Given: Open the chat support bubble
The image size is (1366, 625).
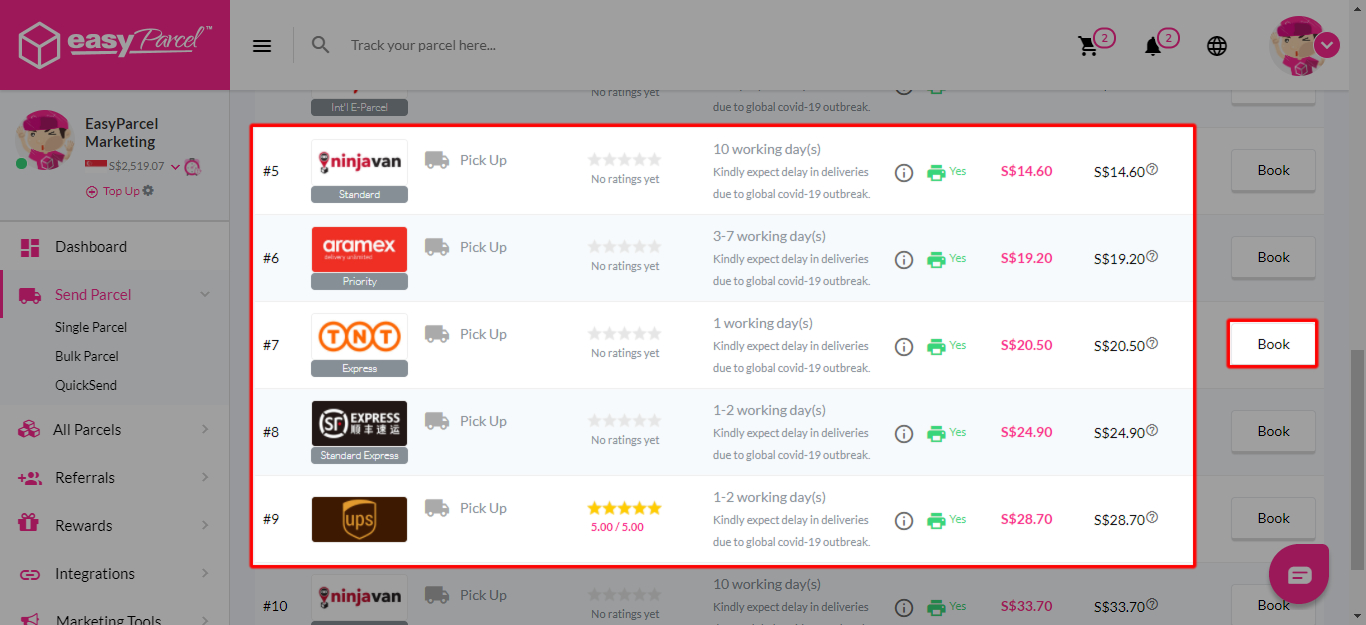Looking at the screenshot, I should click(1299, 574).
